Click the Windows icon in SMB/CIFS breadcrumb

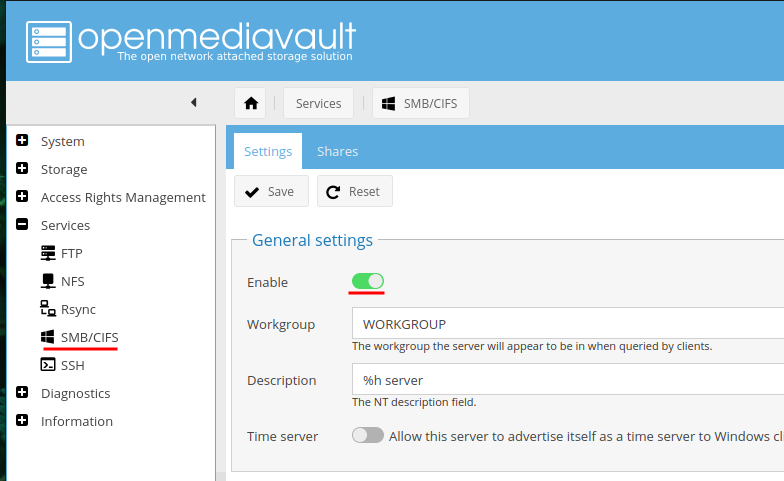388,104
